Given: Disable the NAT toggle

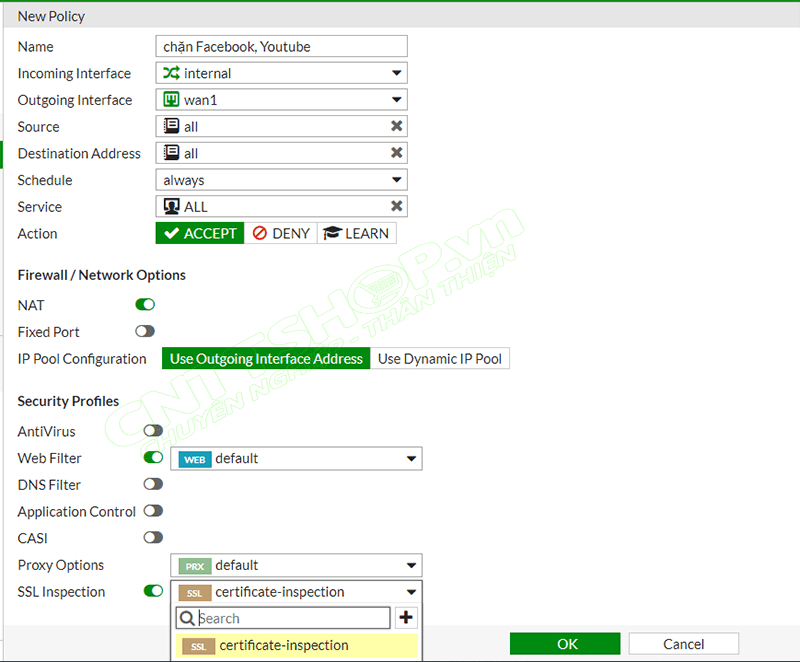Looking at the screenshot, I should pos(144,304).
